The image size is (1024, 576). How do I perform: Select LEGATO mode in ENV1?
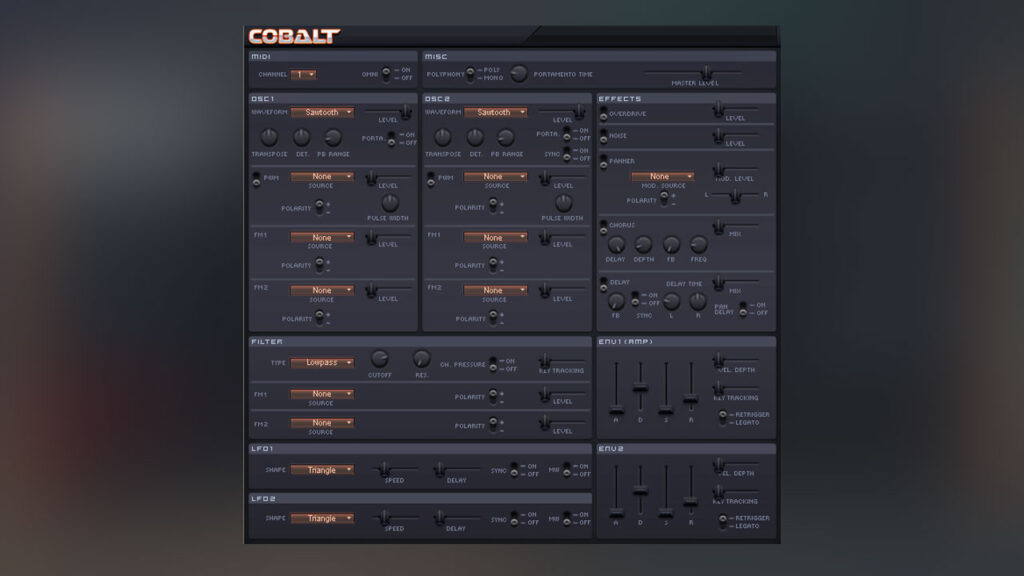(x=722, y=425)
